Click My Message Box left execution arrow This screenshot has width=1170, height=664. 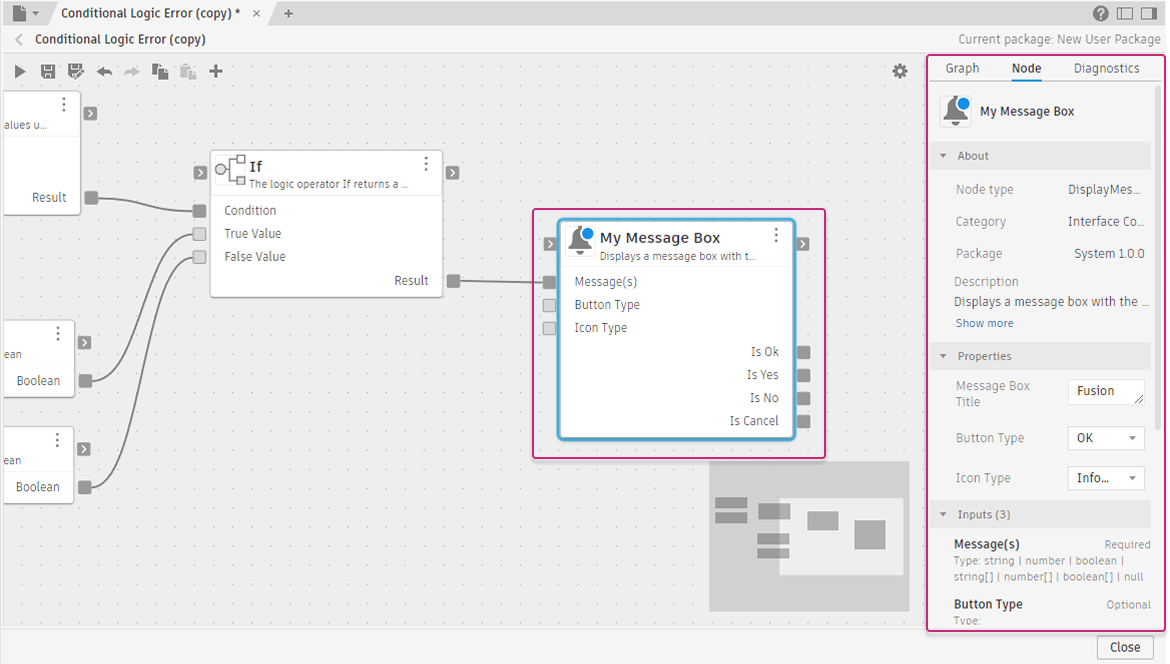coord(550,244)
